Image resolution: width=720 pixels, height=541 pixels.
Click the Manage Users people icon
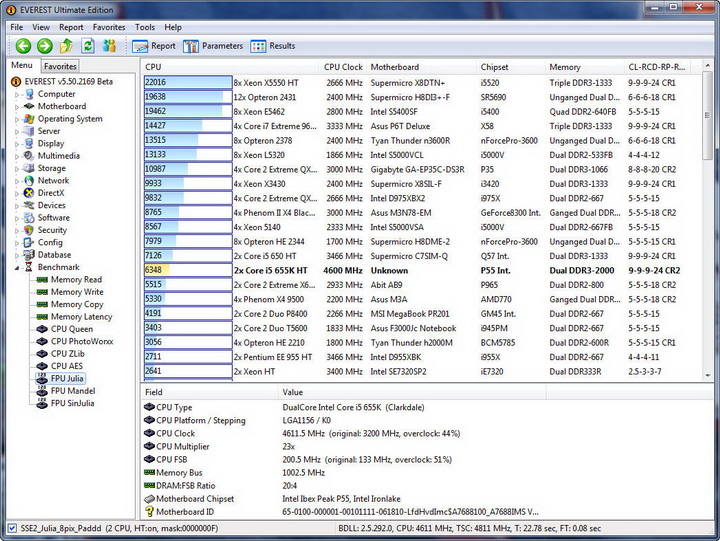click(x=109, y=45)
